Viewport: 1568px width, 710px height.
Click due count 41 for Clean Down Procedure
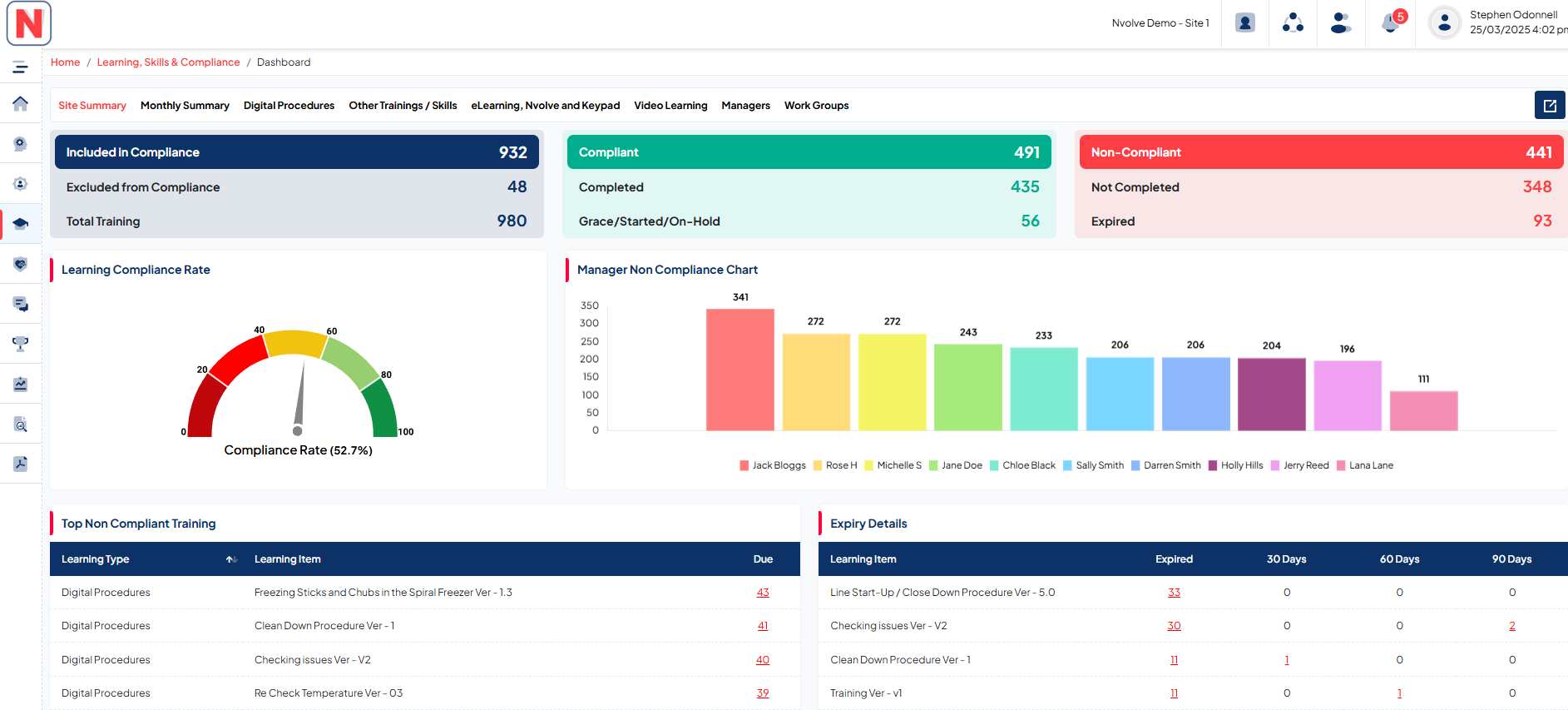763,626
